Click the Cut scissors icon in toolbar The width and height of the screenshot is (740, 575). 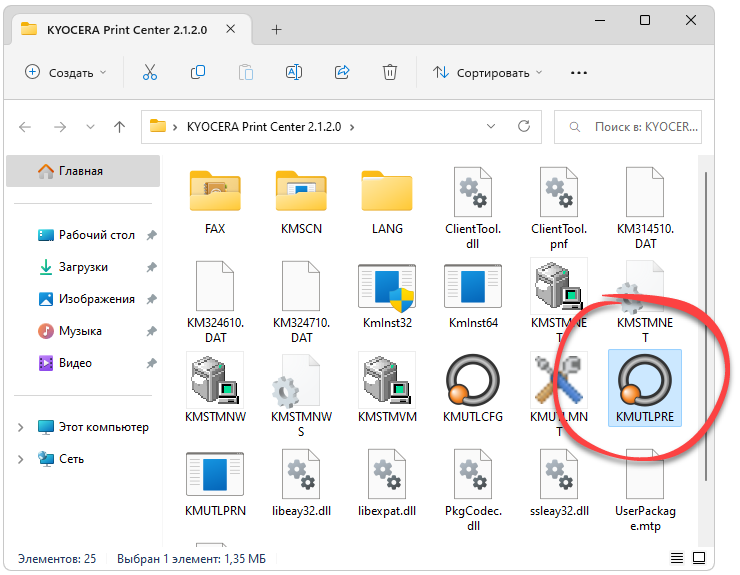tap(150, 72)
